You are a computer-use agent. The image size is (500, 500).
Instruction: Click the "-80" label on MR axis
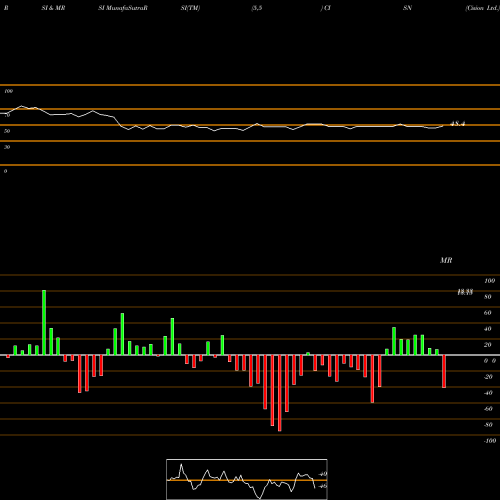[x=488, y=425]
